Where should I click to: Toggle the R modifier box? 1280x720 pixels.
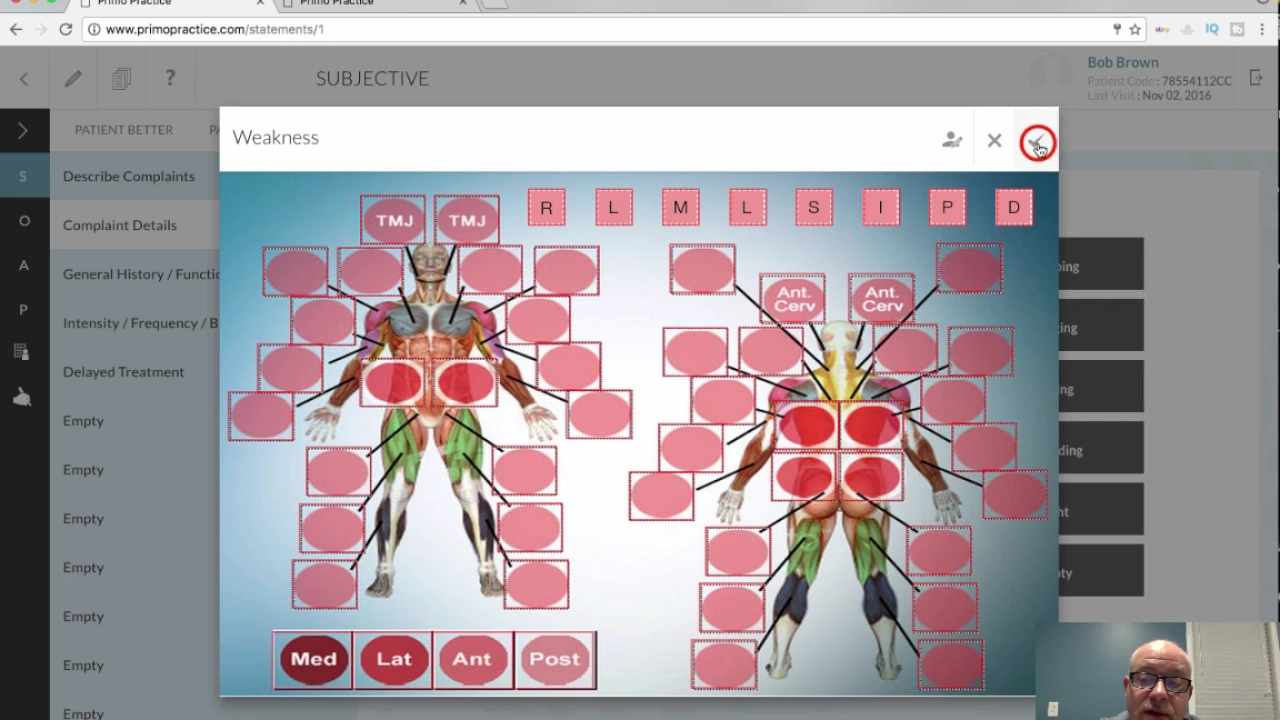546,207
